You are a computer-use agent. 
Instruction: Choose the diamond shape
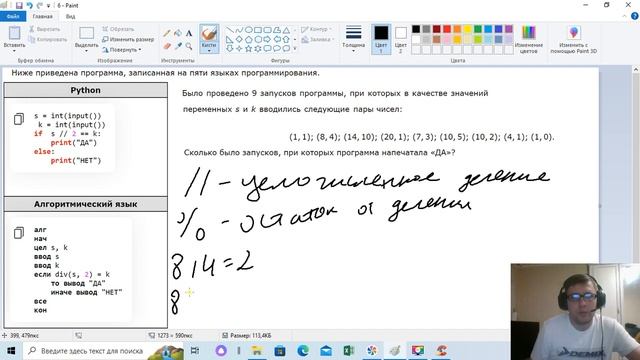pos(239,40)
